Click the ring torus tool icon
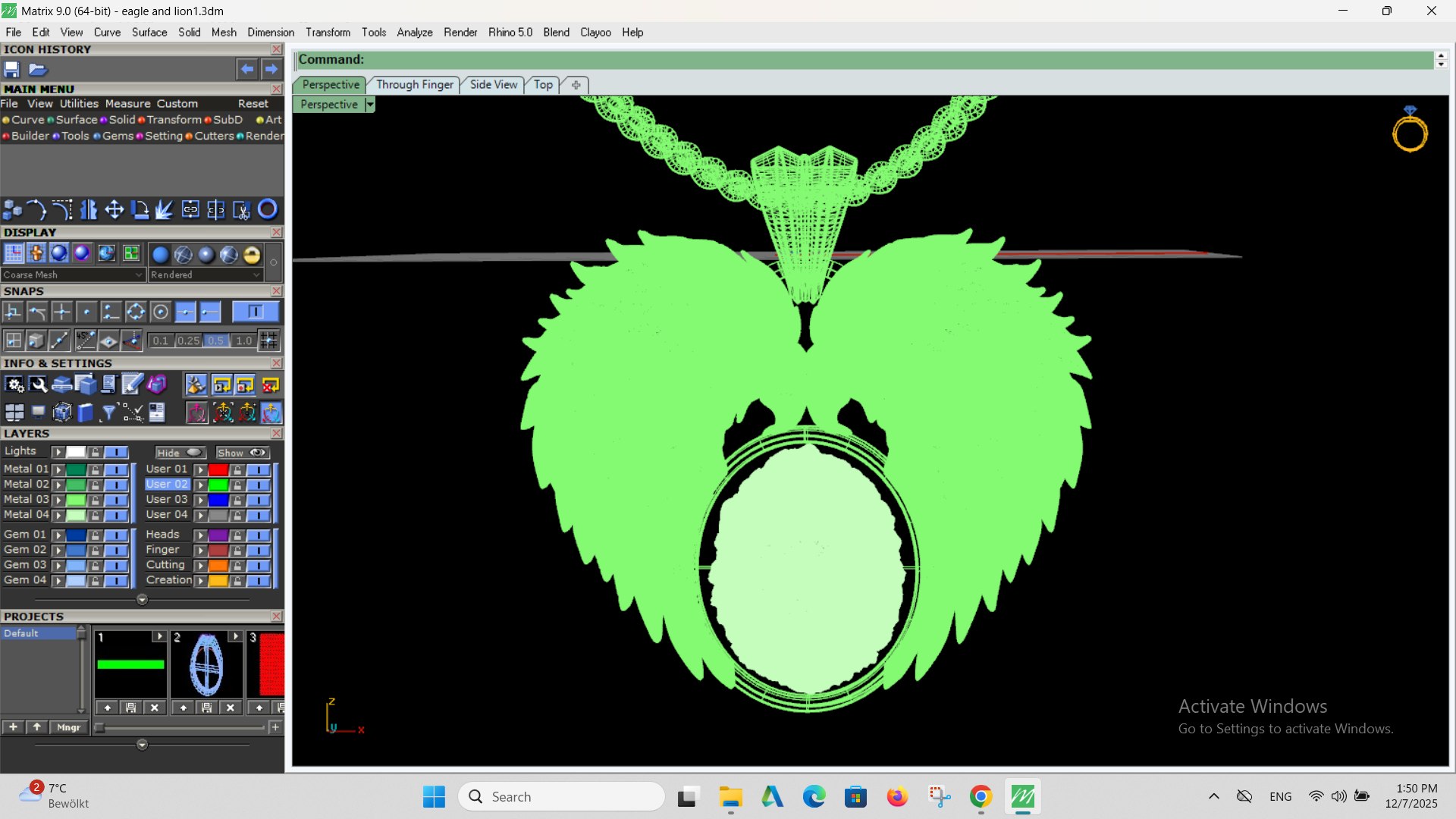 pos(268,209)
